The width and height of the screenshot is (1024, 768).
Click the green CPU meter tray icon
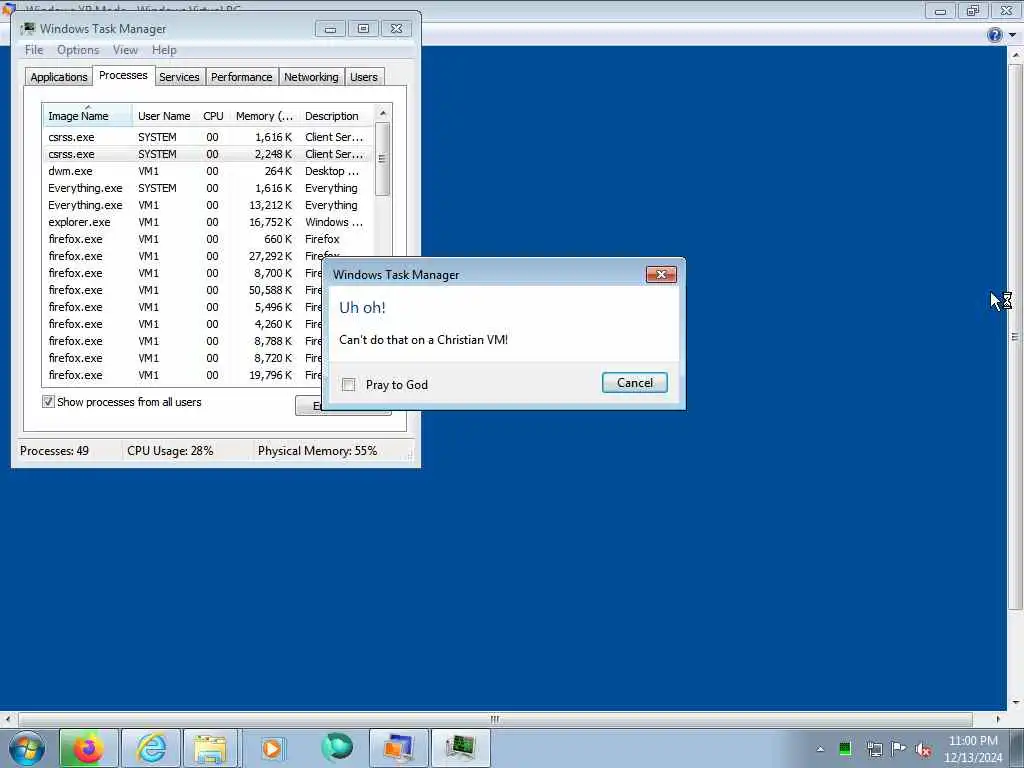point(845,749)
